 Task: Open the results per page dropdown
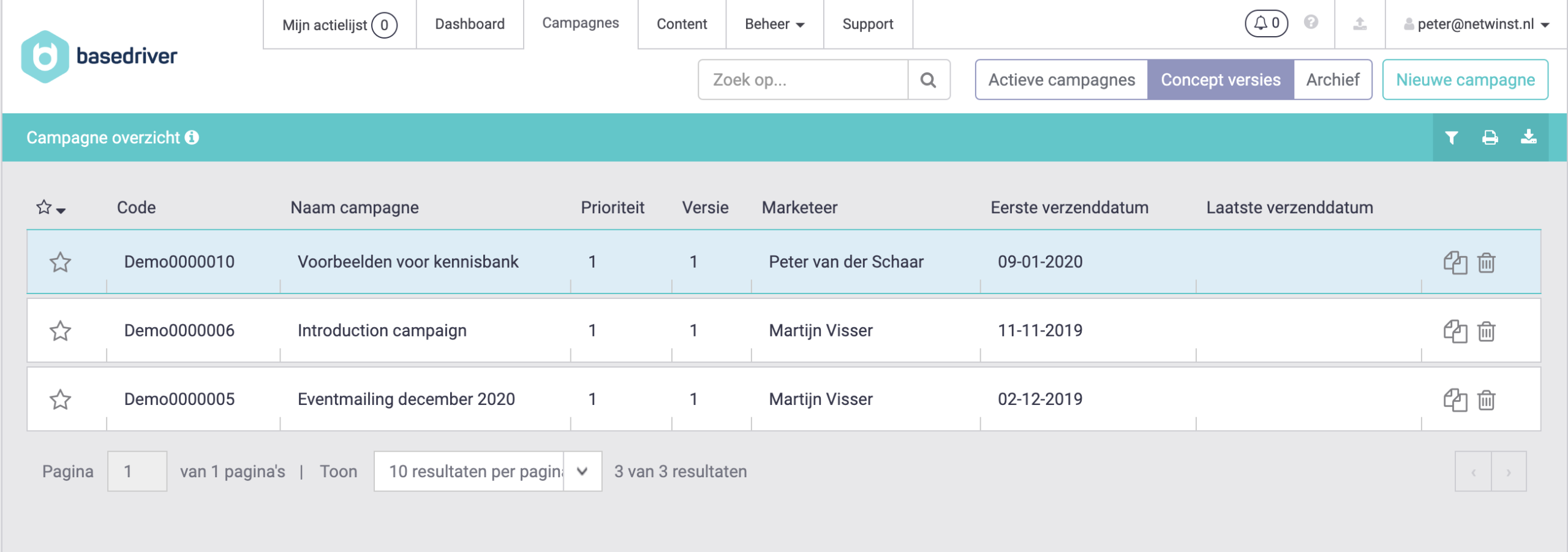click(488, 471)
